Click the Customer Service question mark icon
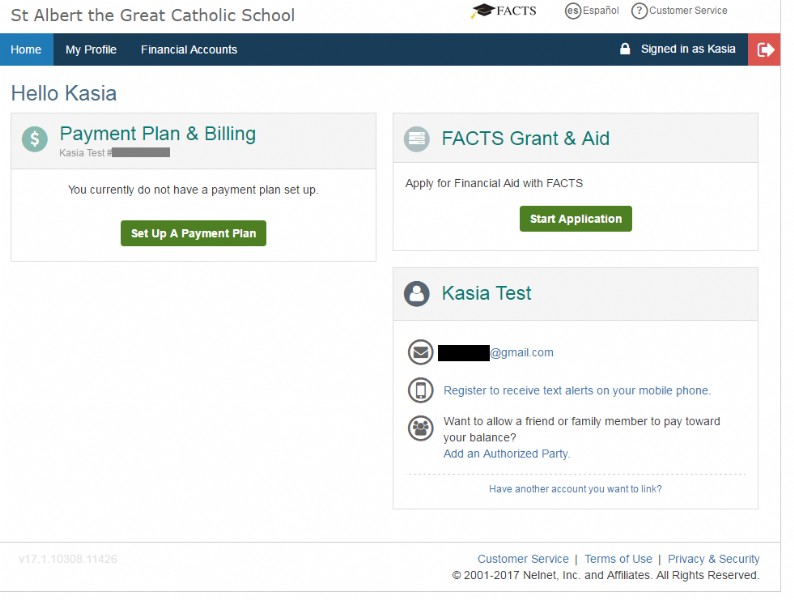This screenshot has height=600, width=794. 639,11
